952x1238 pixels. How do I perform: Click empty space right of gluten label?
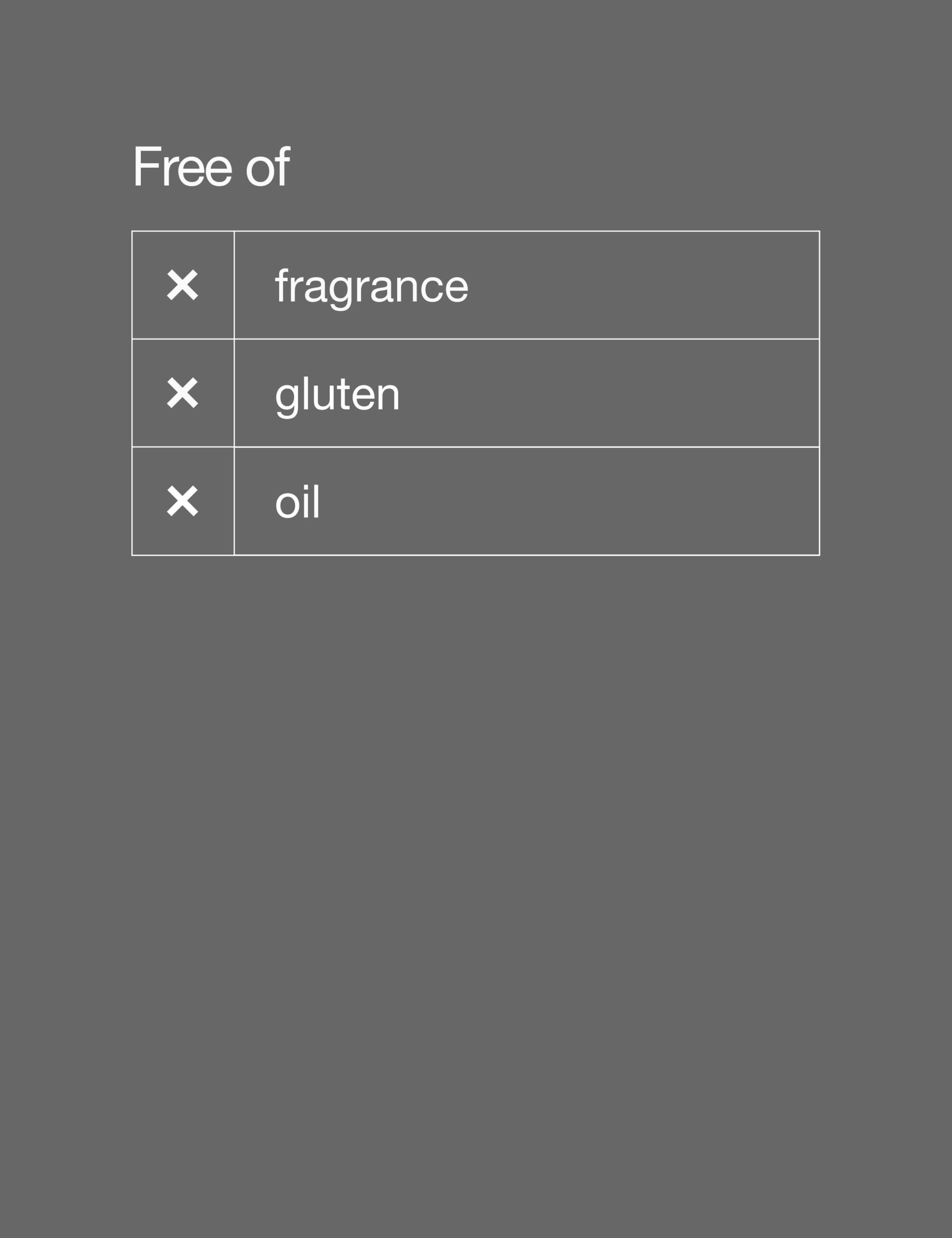click(606, 394)
